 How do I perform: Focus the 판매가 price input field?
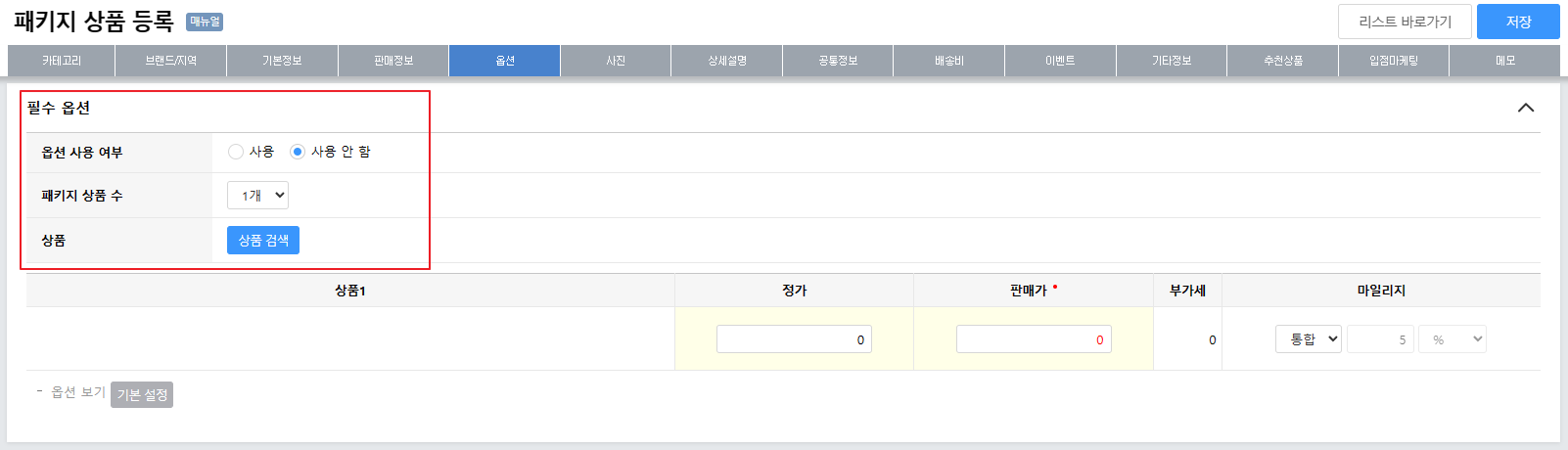pyautogui.click(x=1033, y=339)
